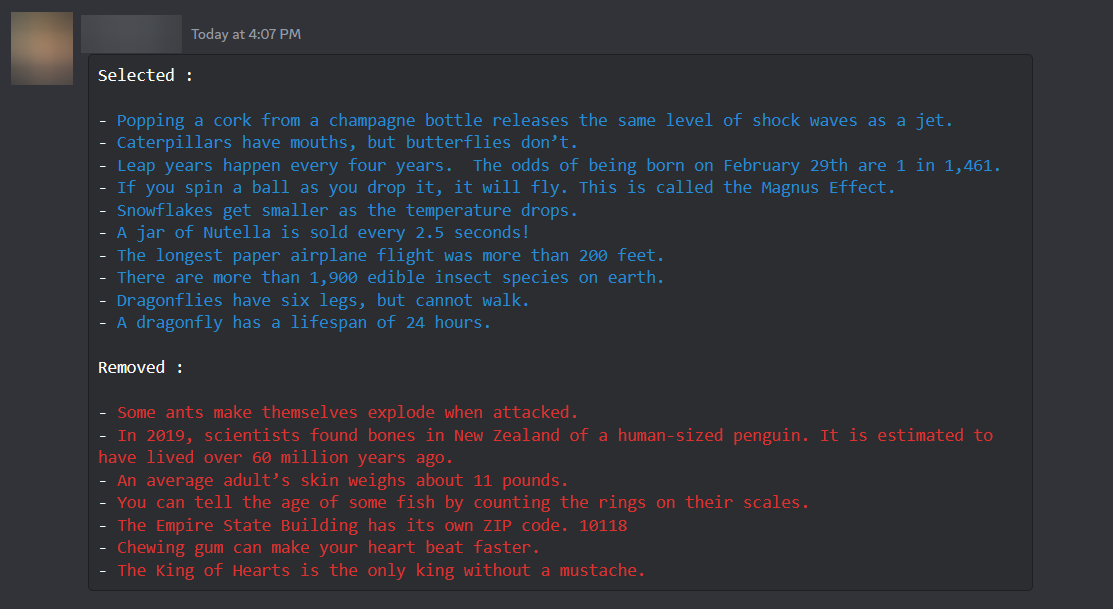Select the exploding ants fact

335,412
